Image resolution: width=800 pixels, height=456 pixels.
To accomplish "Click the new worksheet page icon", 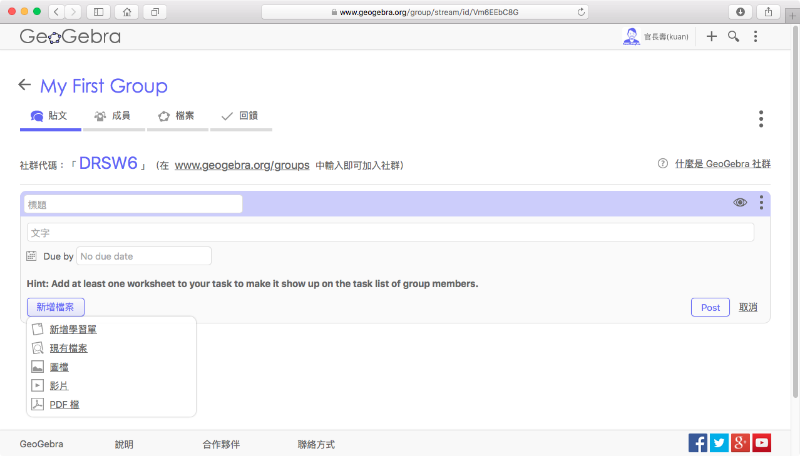I will point(37,330).
